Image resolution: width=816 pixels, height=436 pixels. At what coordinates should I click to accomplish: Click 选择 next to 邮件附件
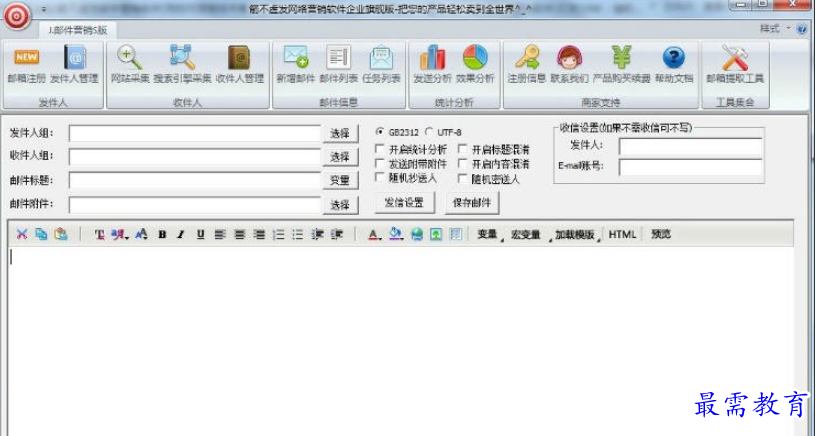340,205
